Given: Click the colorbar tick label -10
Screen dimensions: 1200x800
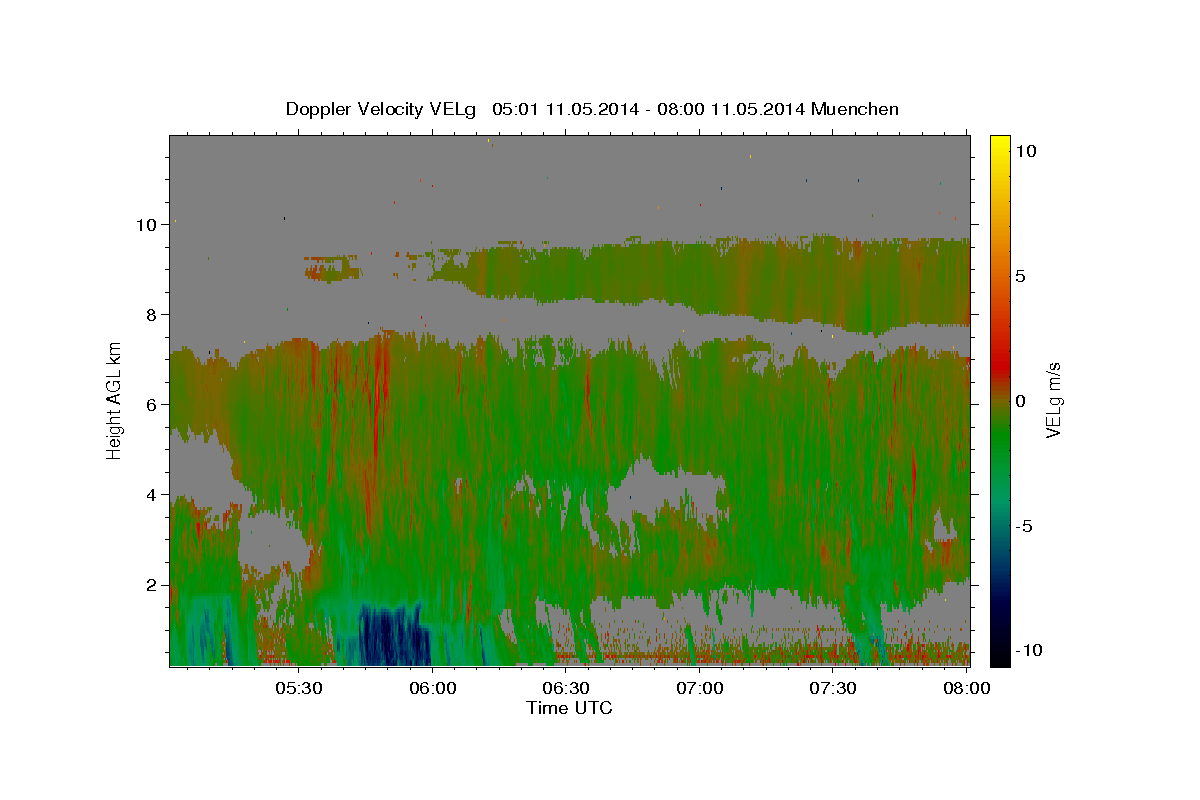Looking at the screenshot, I should coord(1029,650).
